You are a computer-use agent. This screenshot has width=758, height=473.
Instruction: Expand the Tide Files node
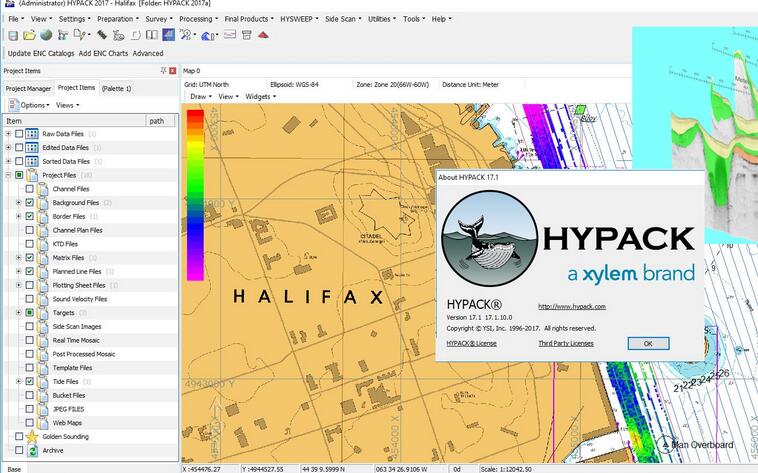tap(18, 382)
